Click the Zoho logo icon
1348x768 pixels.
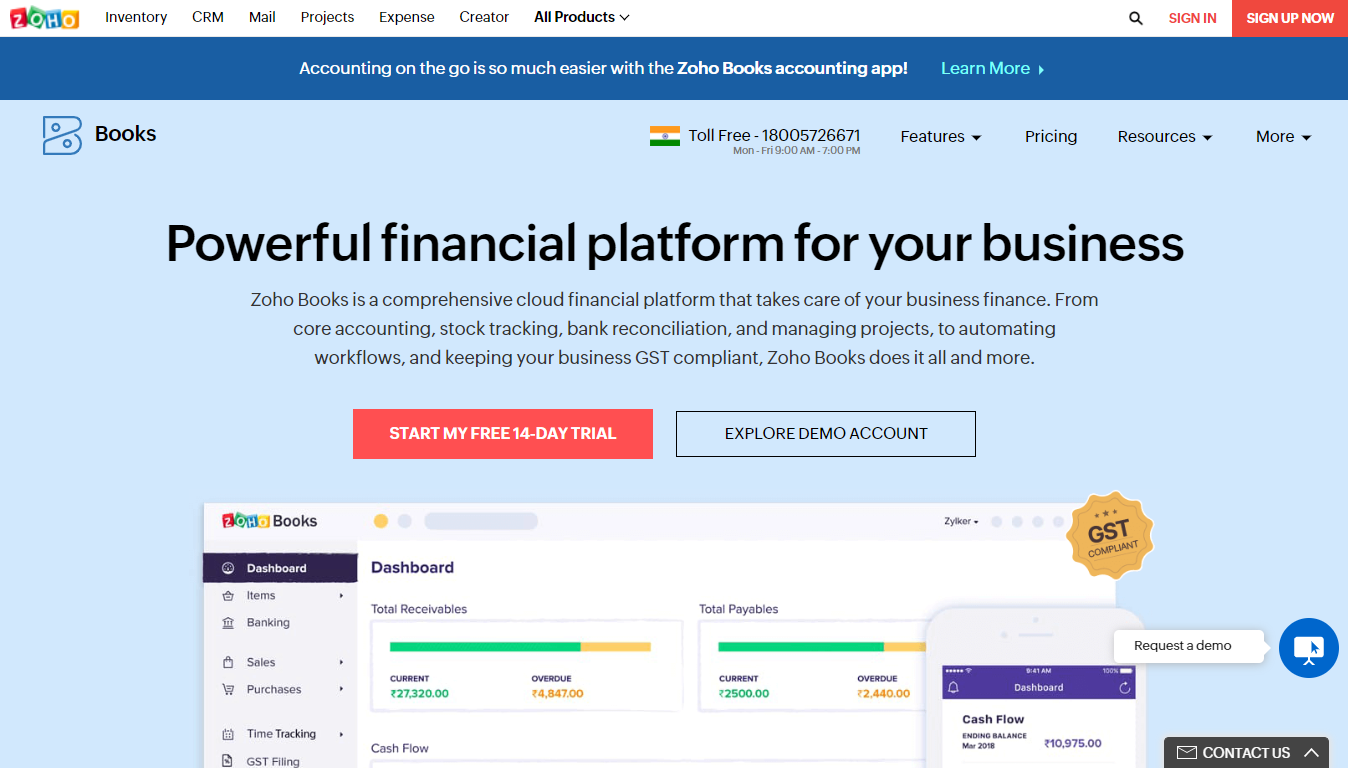45,18
